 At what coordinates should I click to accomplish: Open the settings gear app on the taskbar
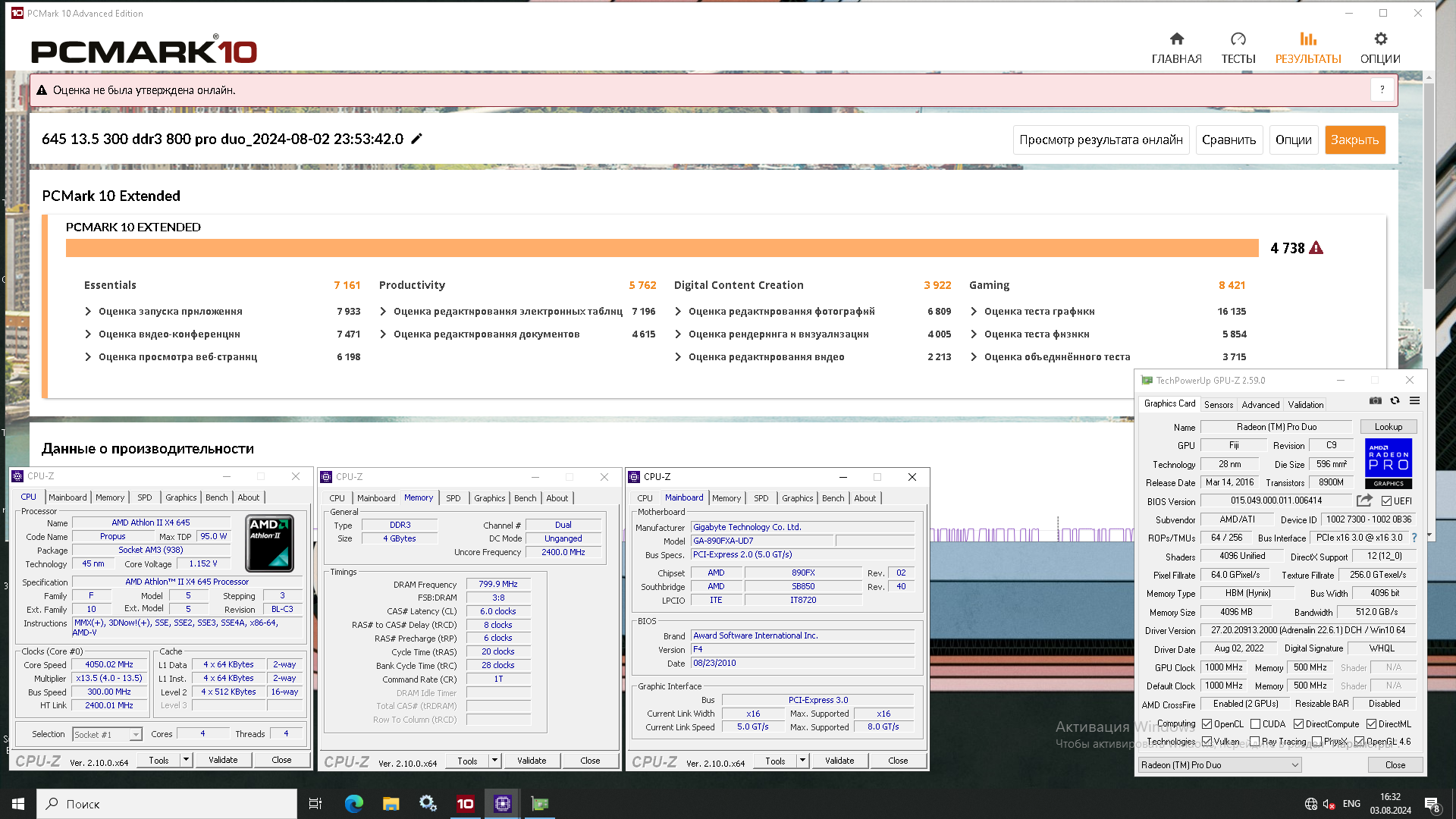pyautogui.click(x=428, y=804)
